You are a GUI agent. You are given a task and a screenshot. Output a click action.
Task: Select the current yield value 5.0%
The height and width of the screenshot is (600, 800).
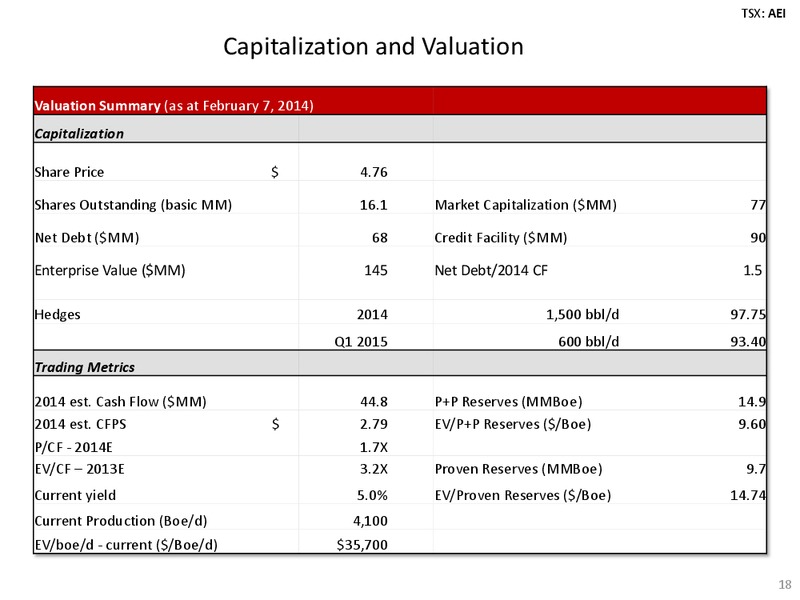tap(372, 495)
